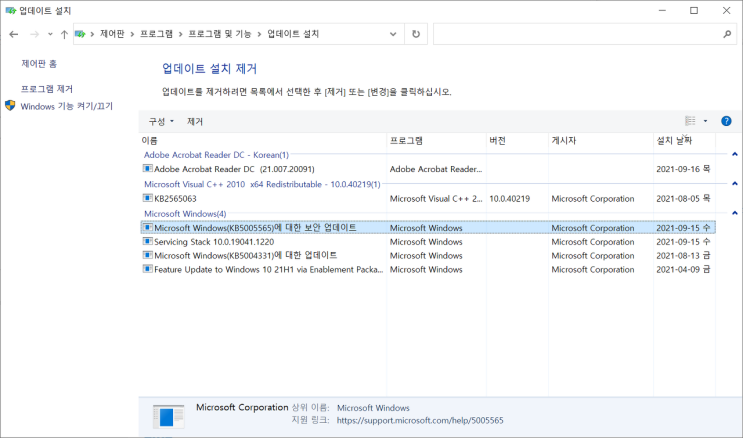Screen dimensions: 743x438
Task: Refresh the update list
Action: (416, 34)
